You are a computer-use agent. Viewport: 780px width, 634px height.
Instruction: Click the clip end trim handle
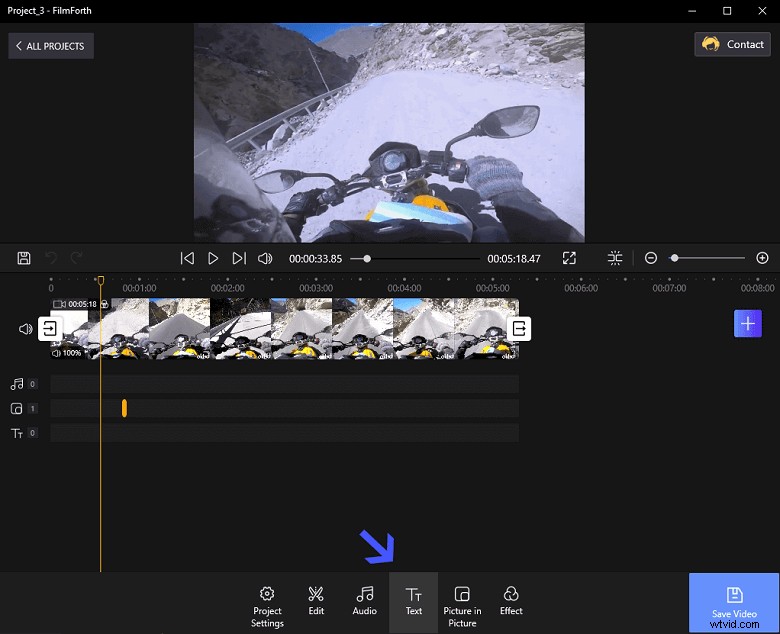click(519, 328)
